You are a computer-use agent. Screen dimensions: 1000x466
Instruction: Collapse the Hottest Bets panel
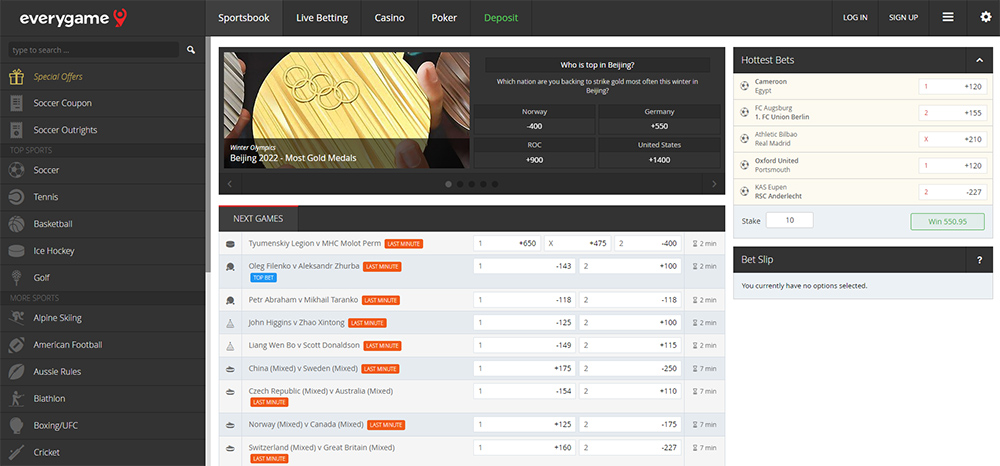pyautogui.click(x=979, y=60)
